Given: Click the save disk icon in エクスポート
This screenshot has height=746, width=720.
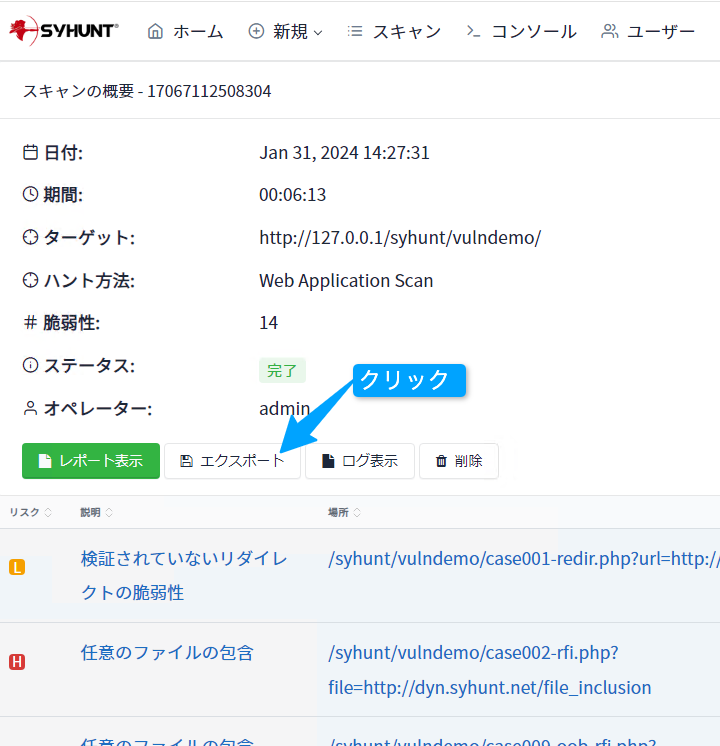Looking at the screenshot, I should [186, 461].
